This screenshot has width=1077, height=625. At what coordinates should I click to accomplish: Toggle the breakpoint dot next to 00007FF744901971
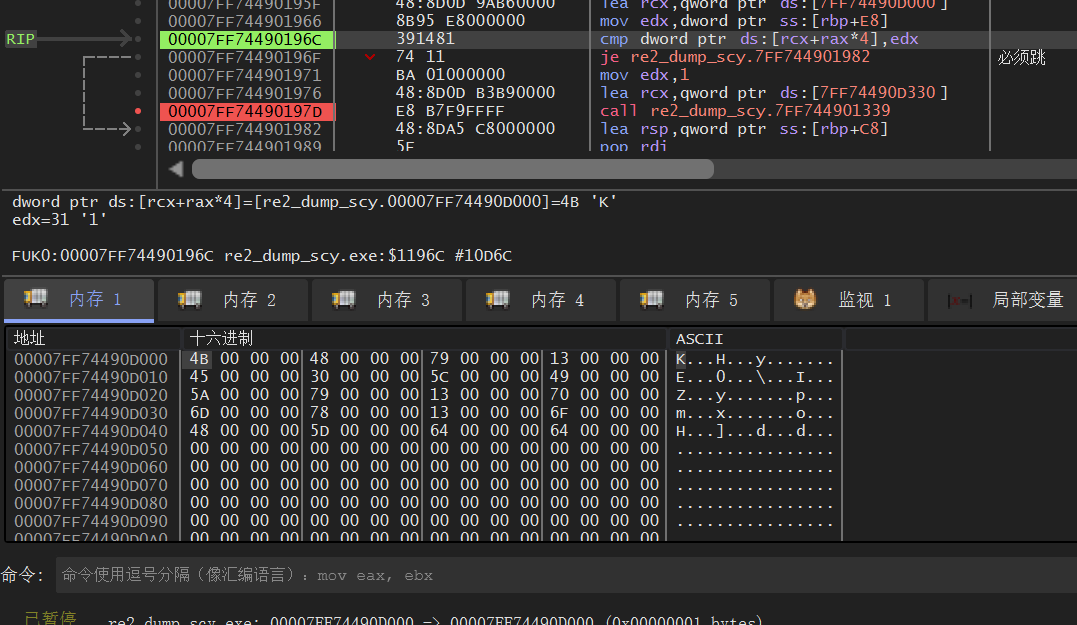coord(137,74)
